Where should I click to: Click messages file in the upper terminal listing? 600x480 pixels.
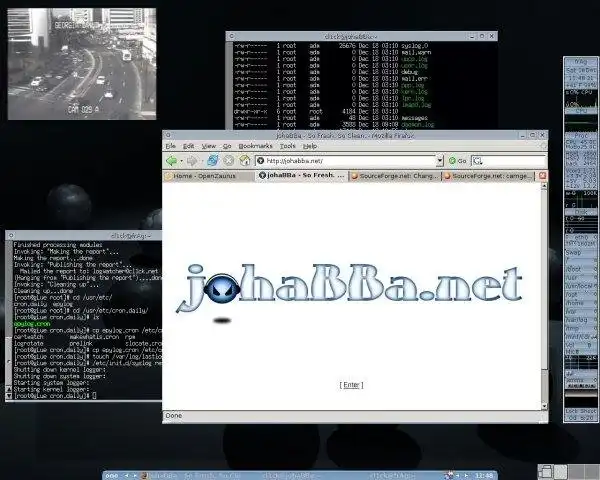[414, 118]
